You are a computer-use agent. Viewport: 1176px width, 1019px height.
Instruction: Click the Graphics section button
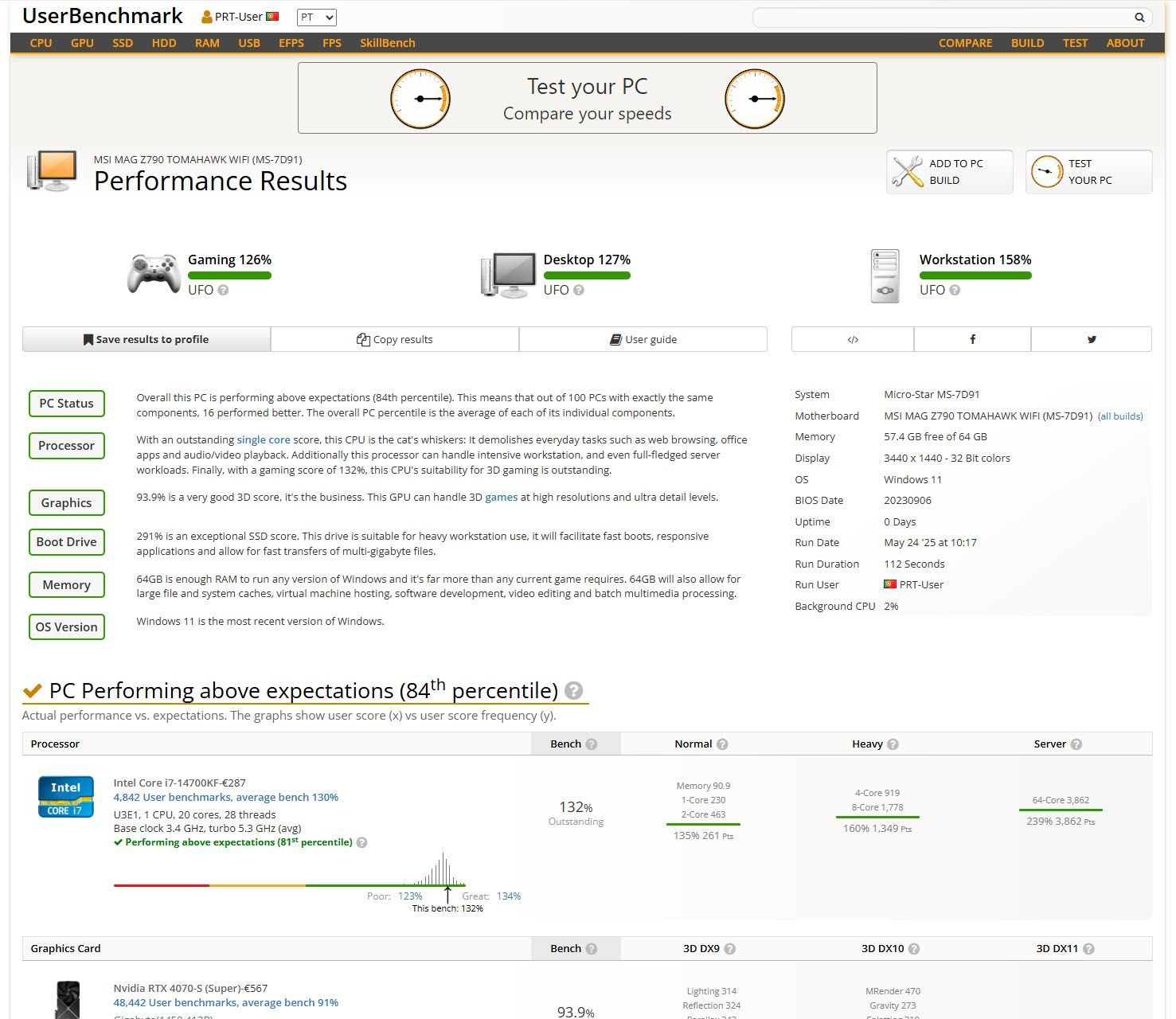[x=67, y=503]
